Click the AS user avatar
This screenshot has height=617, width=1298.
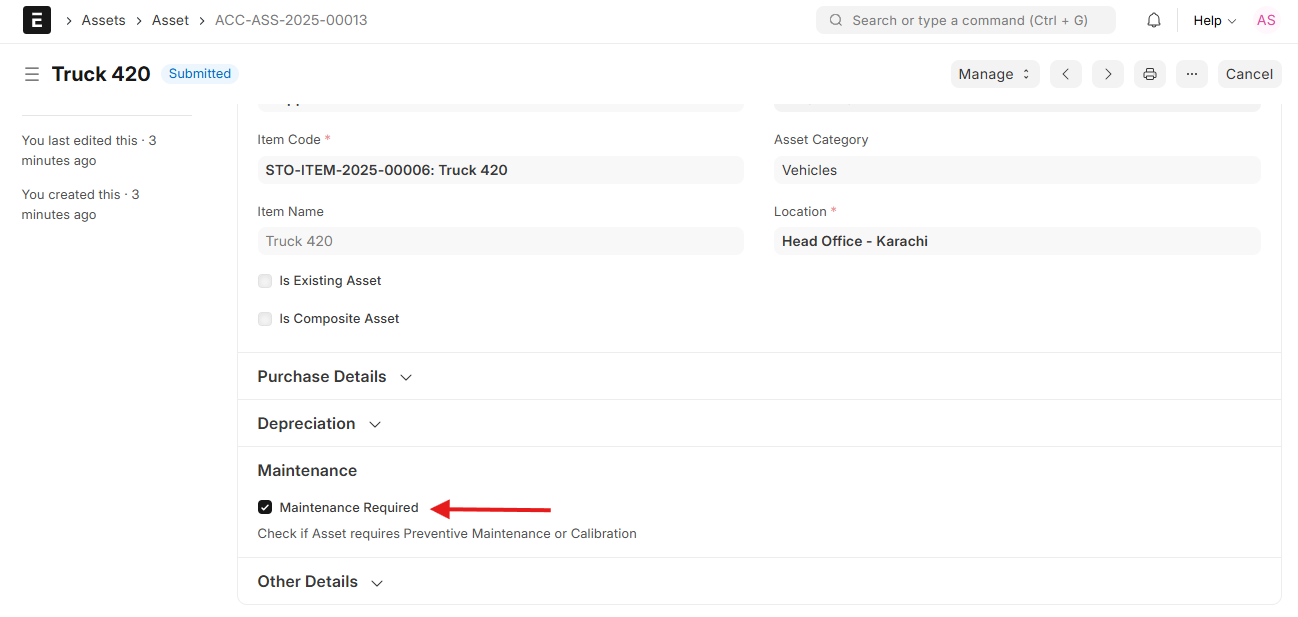(1266, 20)
